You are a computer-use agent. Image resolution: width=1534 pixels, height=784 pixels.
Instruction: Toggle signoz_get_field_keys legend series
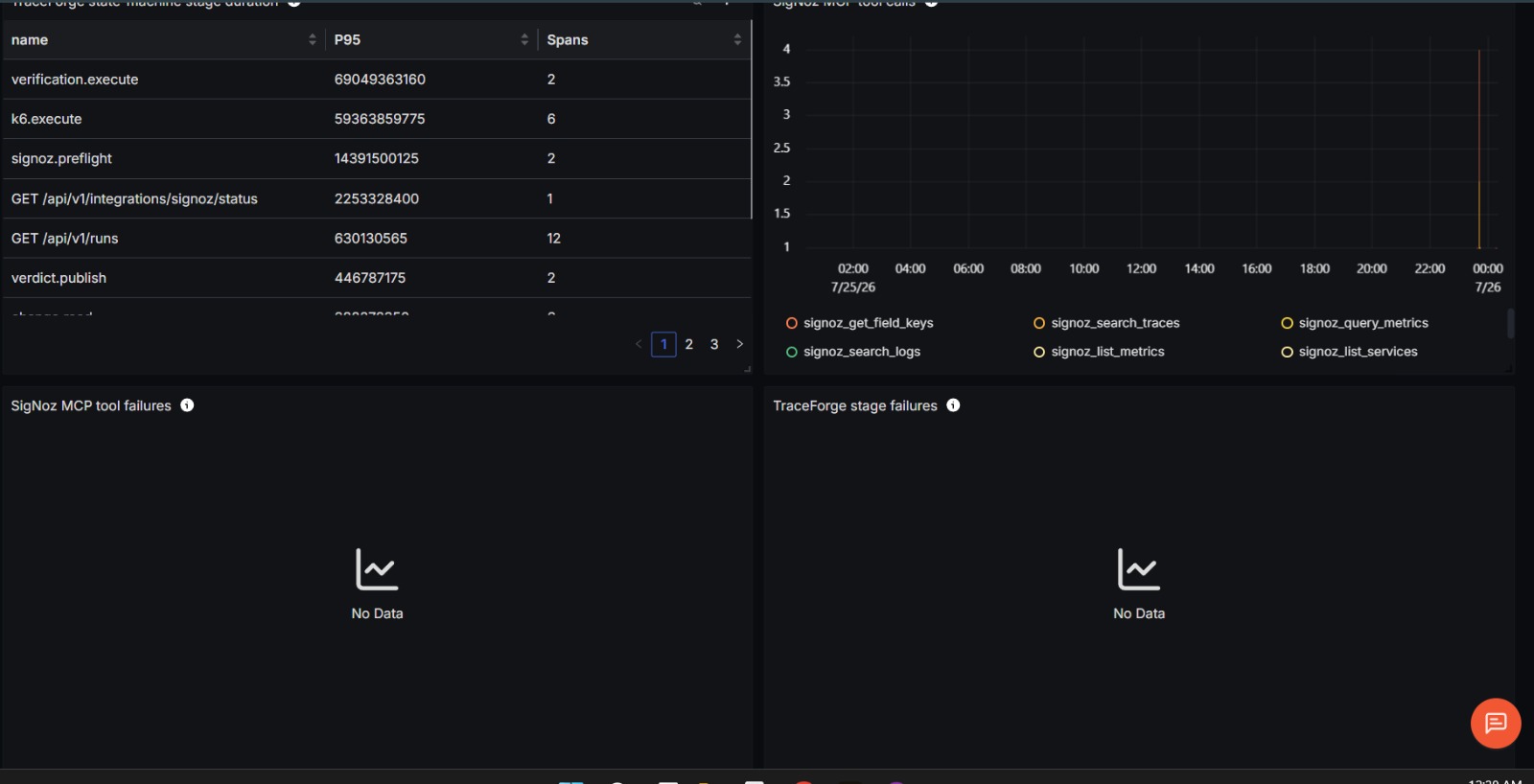click(859, 323)
